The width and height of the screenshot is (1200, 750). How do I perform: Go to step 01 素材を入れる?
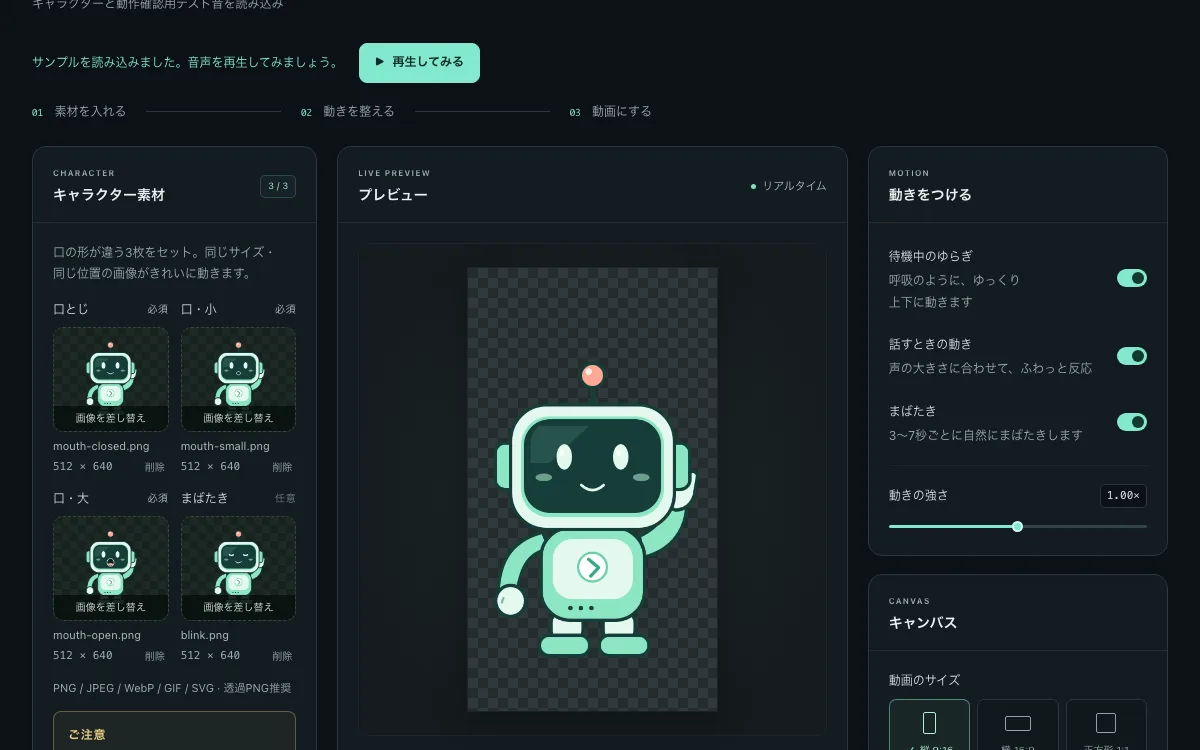point(79,112)
